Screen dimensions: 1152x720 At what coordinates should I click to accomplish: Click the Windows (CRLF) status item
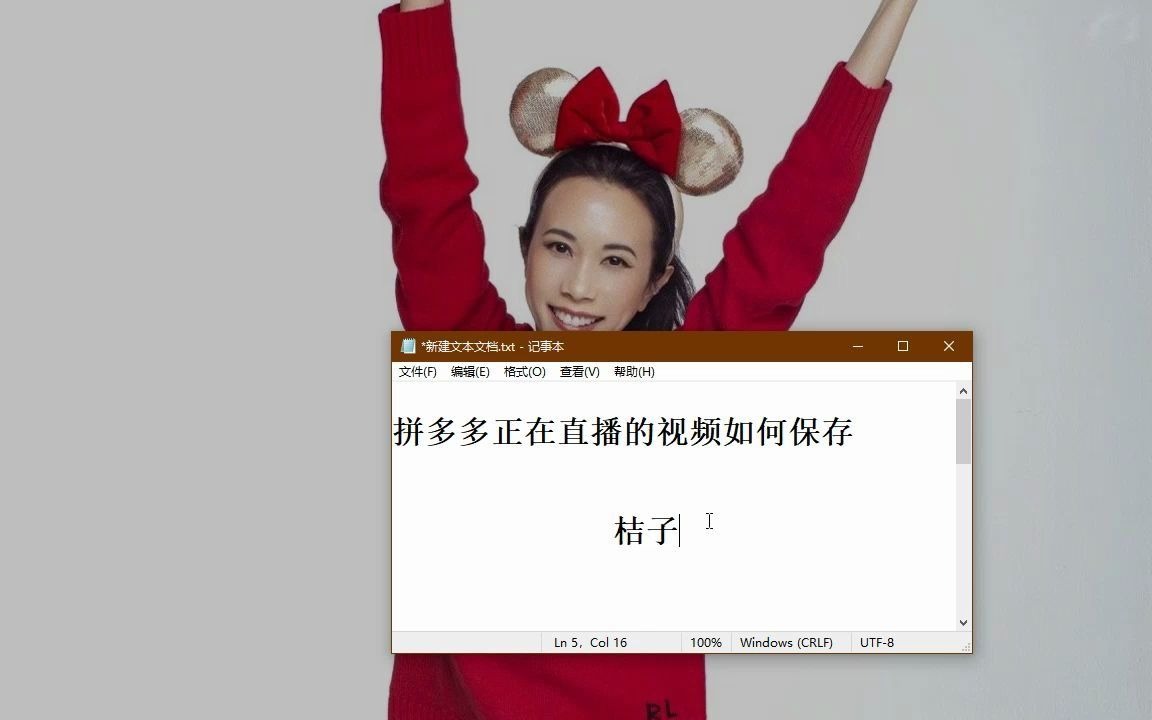pyautogui.click(x=787, y=642)
